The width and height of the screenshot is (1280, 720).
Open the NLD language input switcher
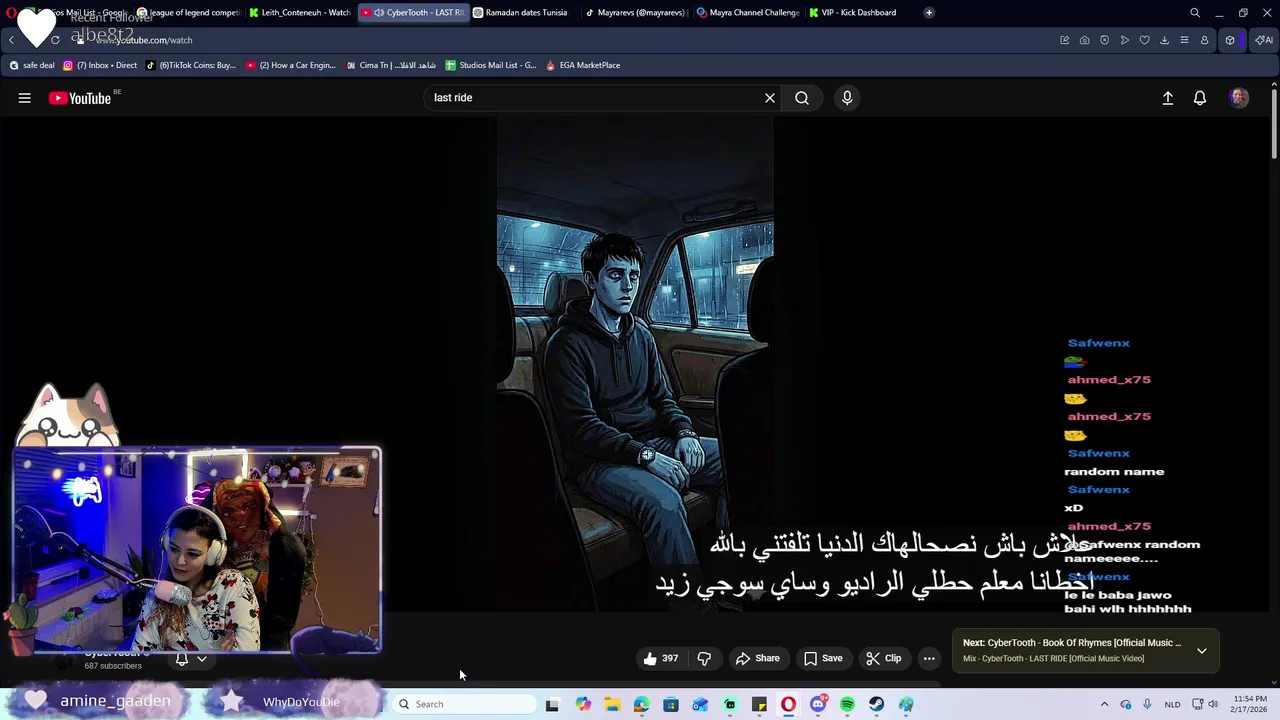[1172, 704]
